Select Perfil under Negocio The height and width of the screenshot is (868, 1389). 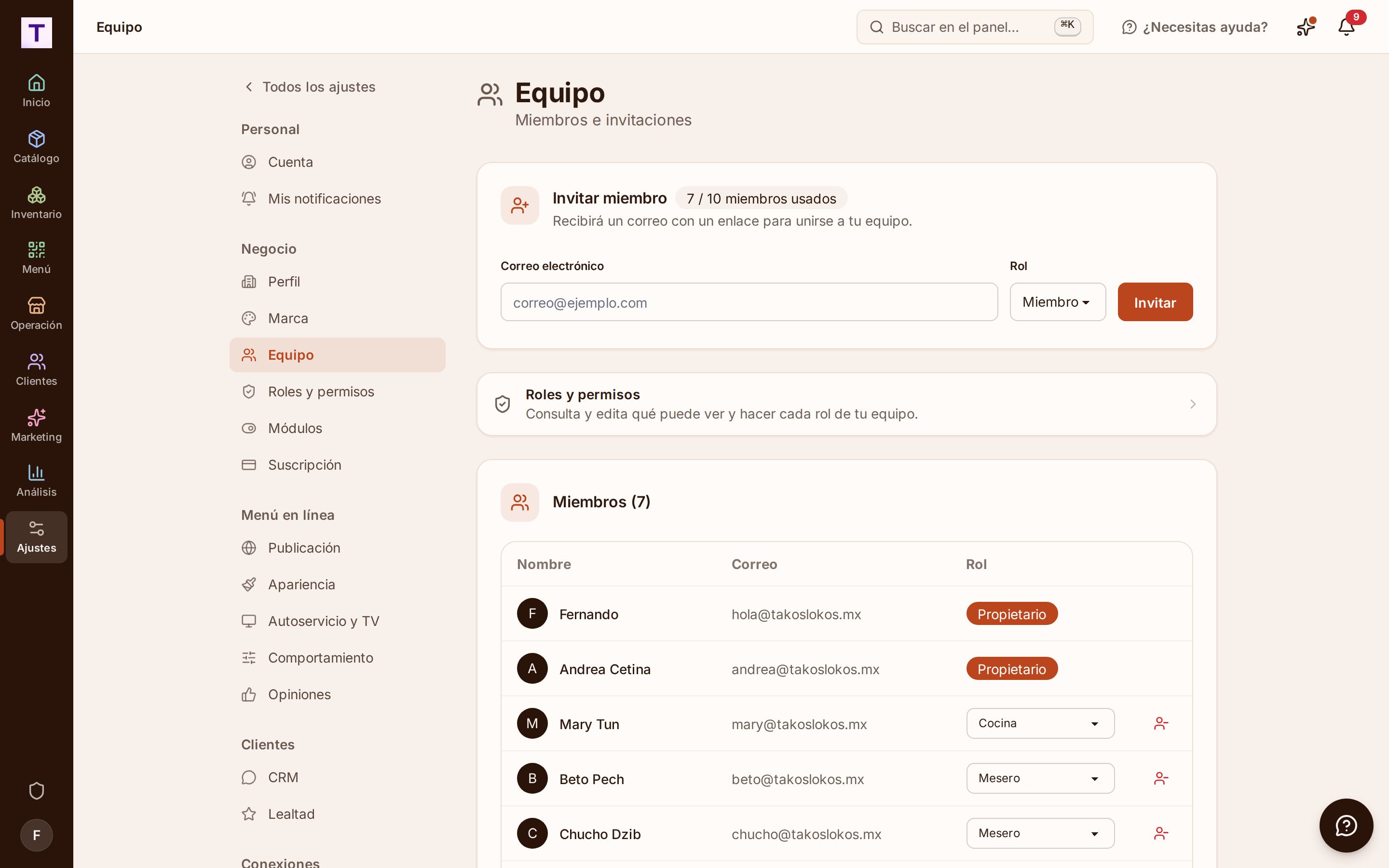(338, 281)
